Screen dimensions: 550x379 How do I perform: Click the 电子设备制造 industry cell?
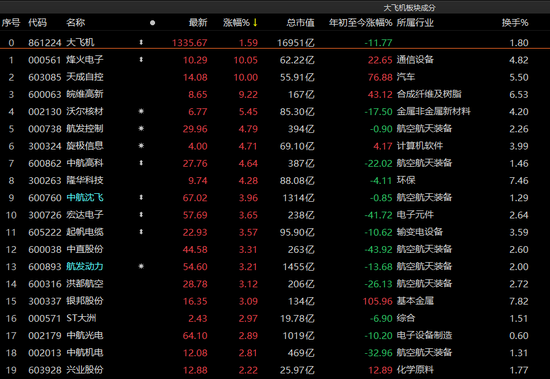(x=424, y=335)
